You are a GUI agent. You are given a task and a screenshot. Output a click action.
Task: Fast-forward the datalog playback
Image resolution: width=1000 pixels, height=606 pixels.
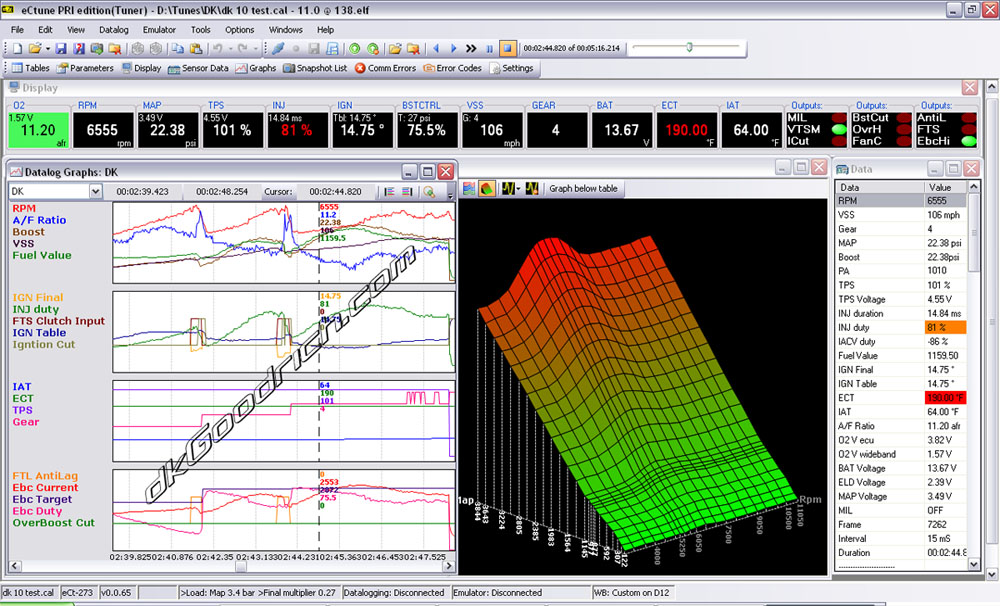coord(471,48)
